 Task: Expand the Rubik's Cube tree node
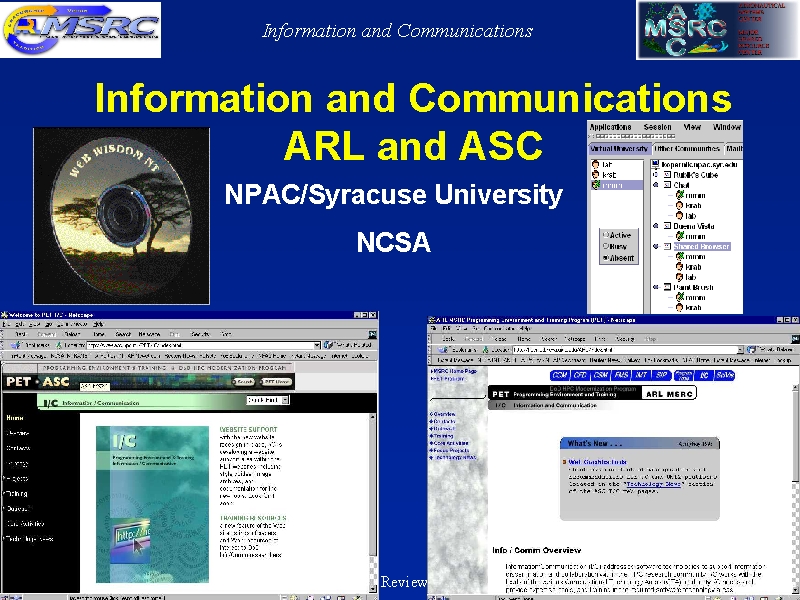(656, 174)
